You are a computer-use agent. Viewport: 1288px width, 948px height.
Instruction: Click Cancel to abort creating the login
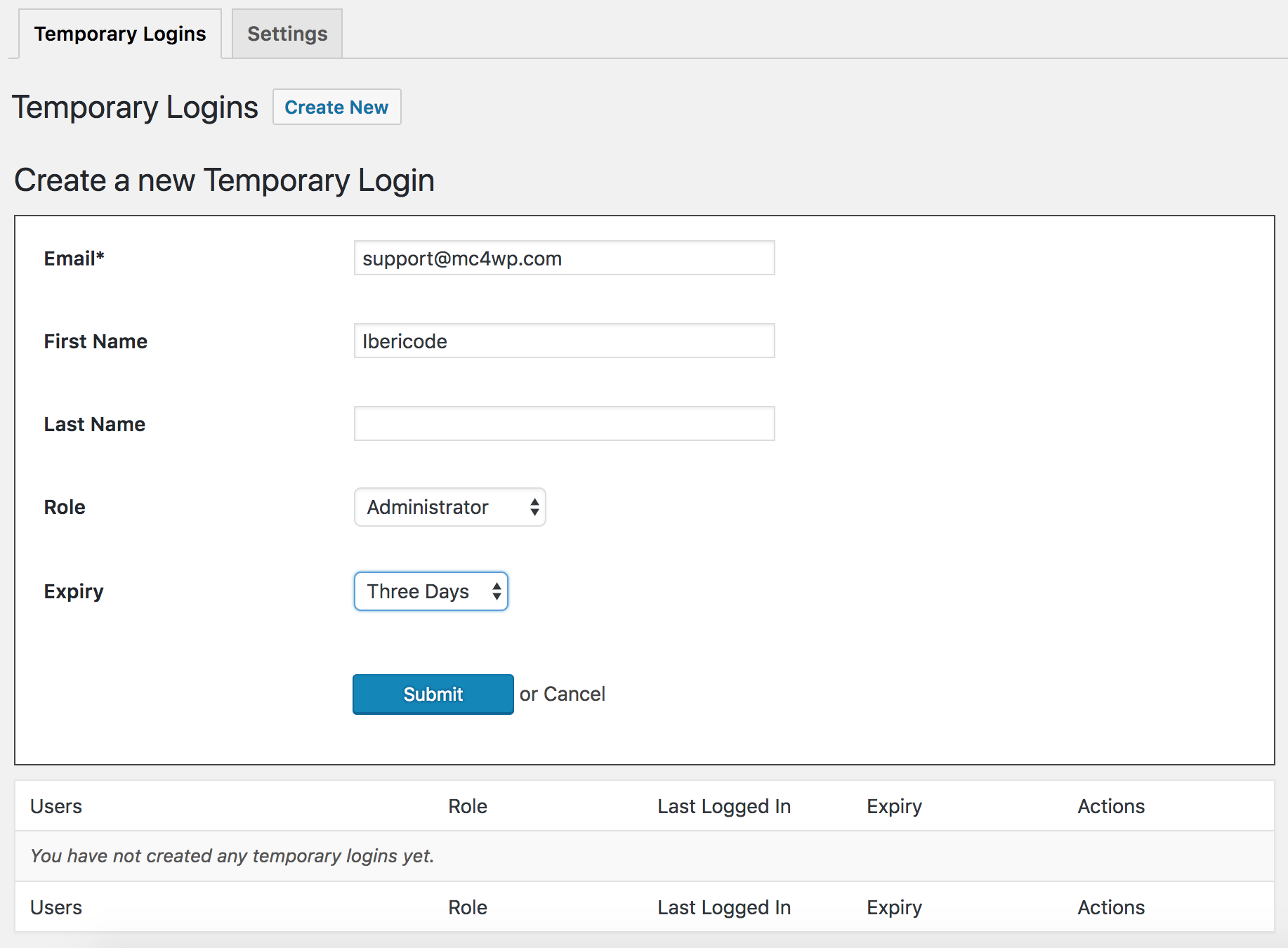tap(584, 694)
